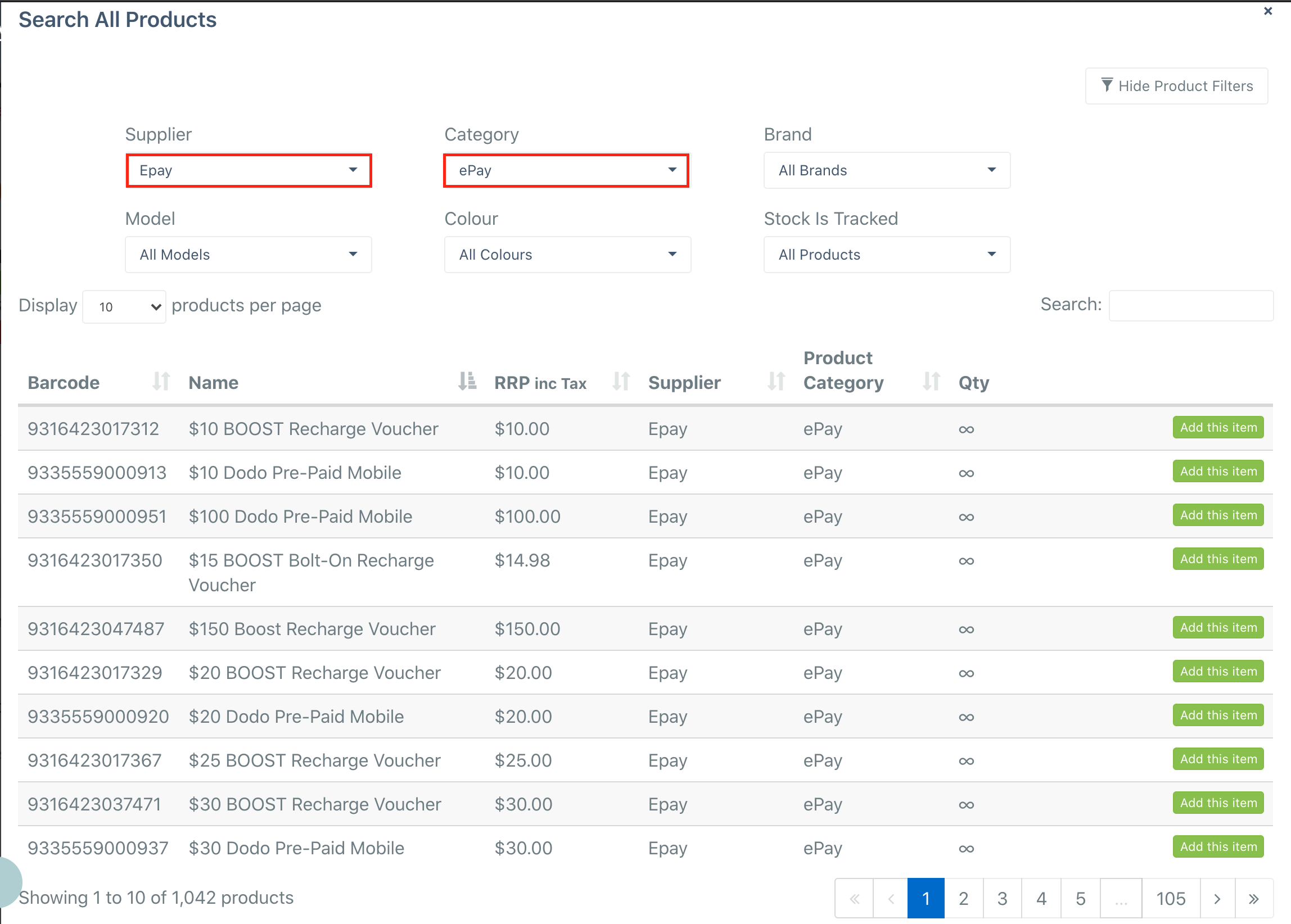Image resolution: width=1291 pixels, height=924 pixels.
Task: Add $20 BOOST Recharge Voucher item
Action: point(1217,672)
